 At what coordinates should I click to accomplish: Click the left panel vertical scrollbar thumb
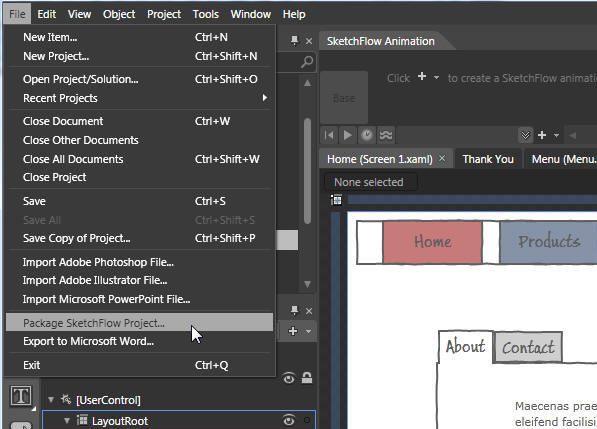coord(308,171)
